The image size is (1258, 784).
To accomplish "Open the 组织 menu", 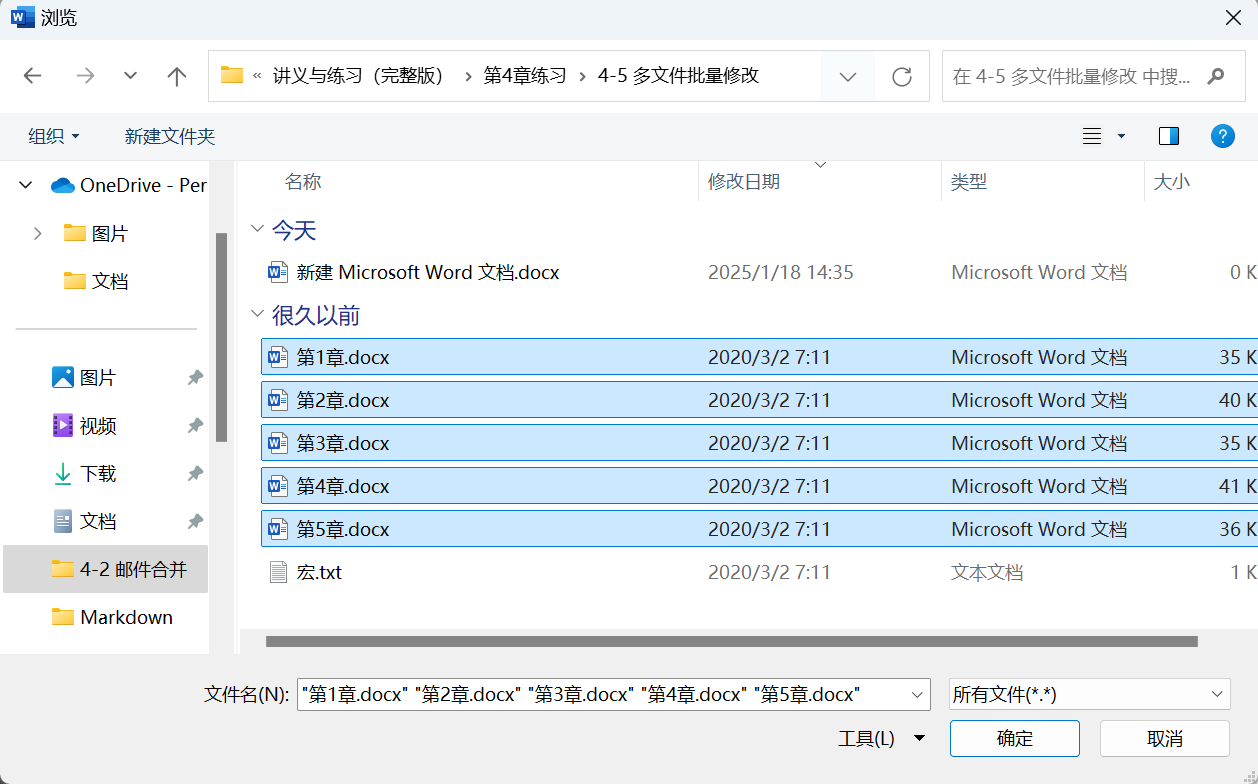I will (x=54, y=136).
